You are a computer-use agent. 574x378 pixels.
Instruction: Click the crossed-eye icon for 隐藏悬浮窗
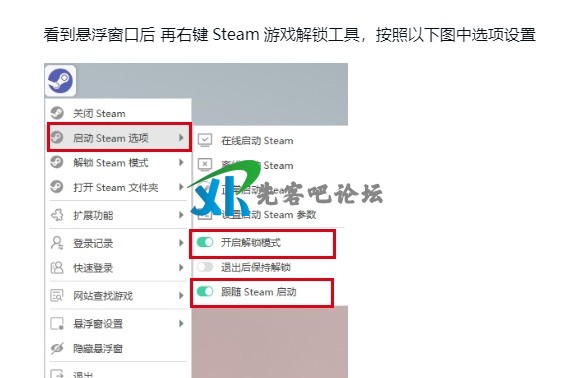[x=57, y=348]
